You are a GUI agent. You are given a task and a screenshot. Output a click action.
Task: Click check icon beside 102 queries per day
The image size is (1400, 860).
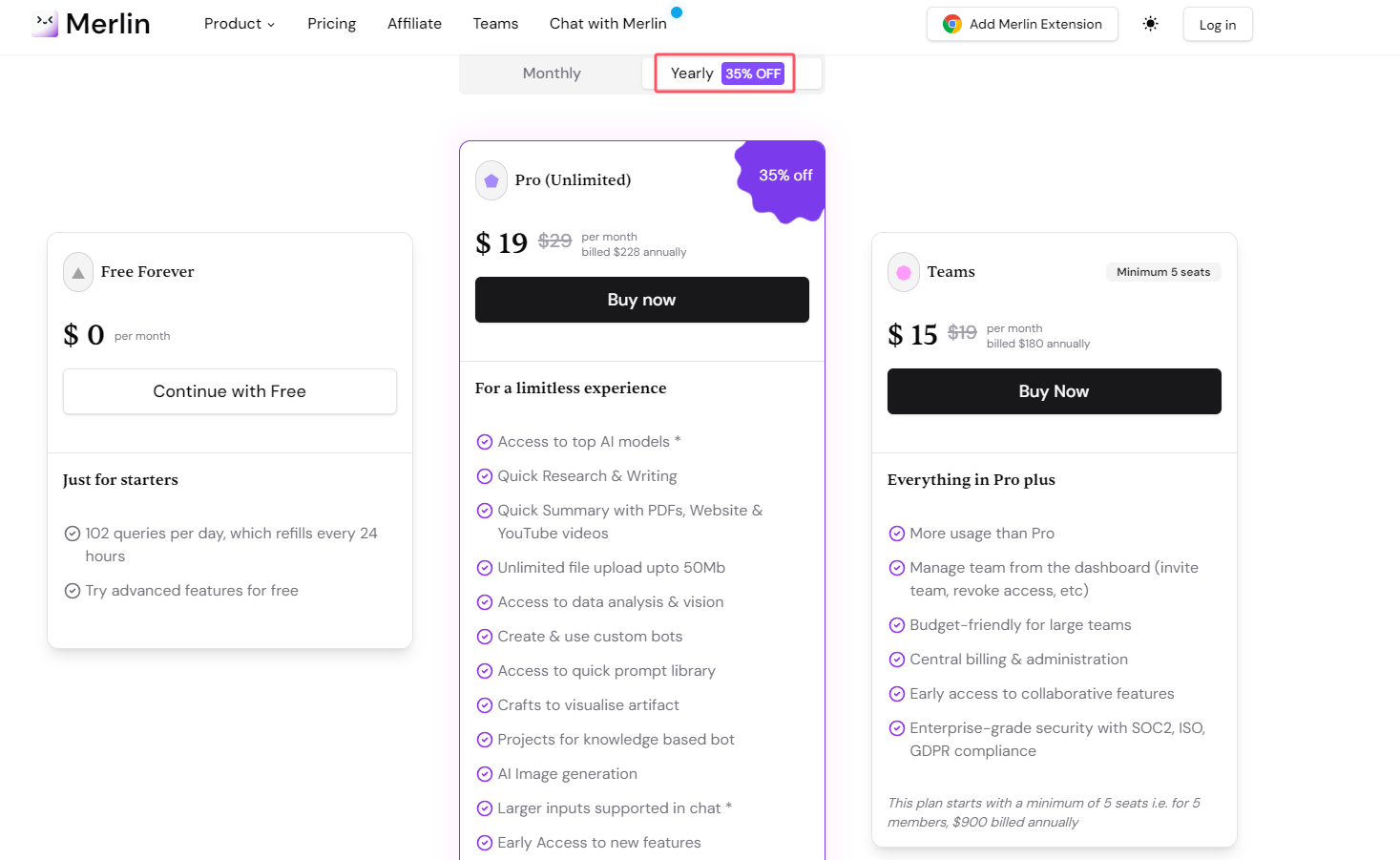click(x=72, y=534)
